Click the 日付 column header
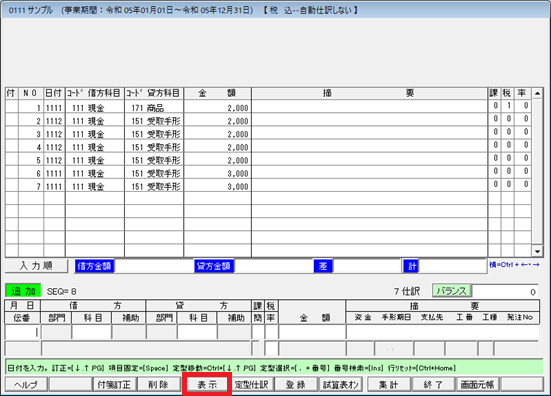 pos(54,93)
